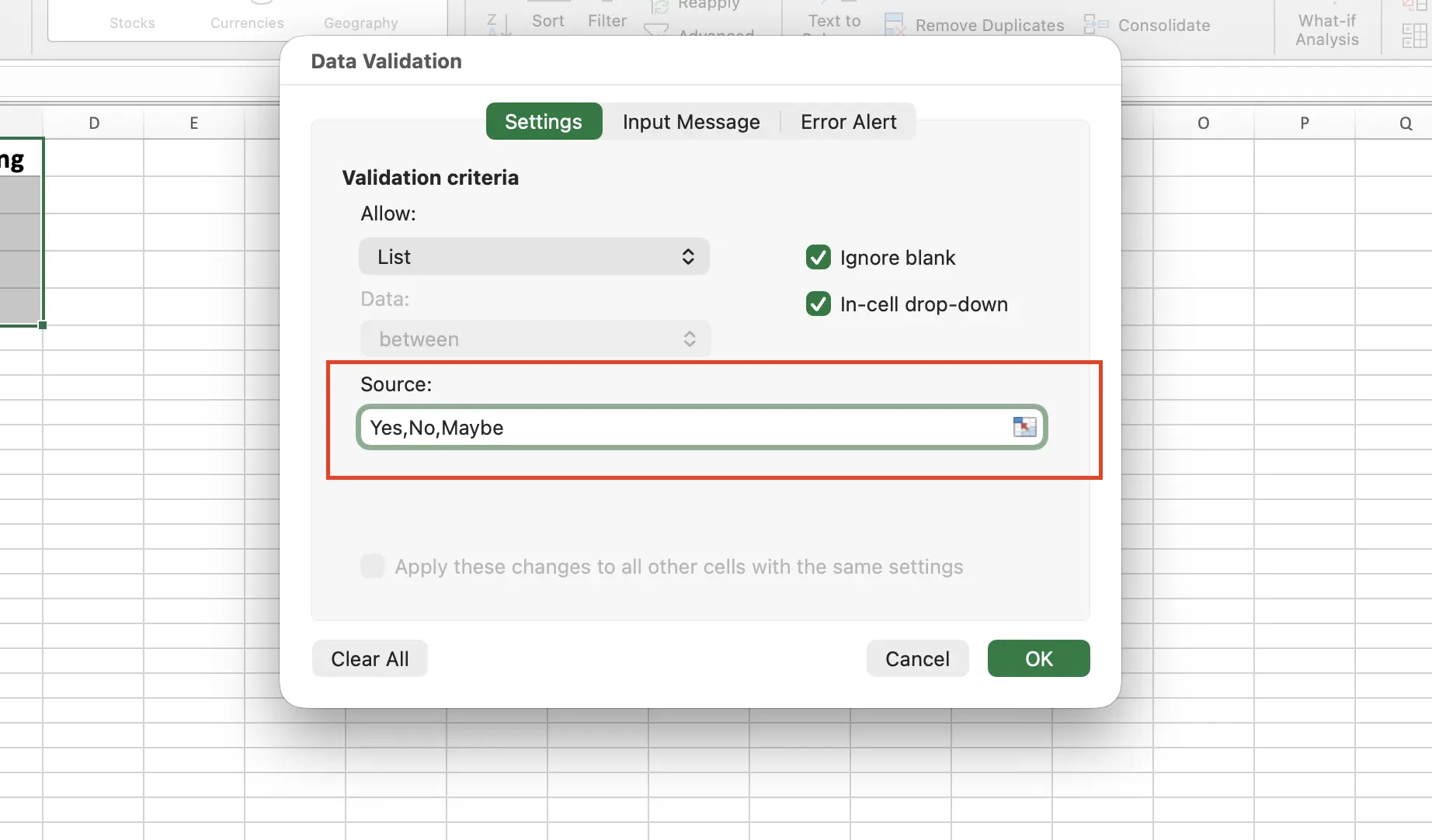Viewport: 1432px width, 840px height.
Task: Click the Clear All button
Action: [370, 658]
